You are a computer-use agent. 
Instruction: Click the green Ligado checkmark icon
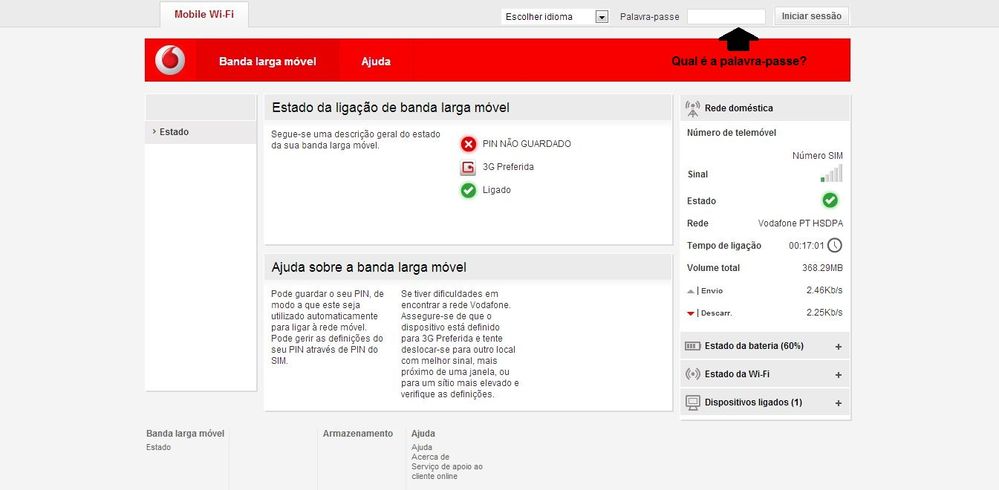[x=468, y=190]
